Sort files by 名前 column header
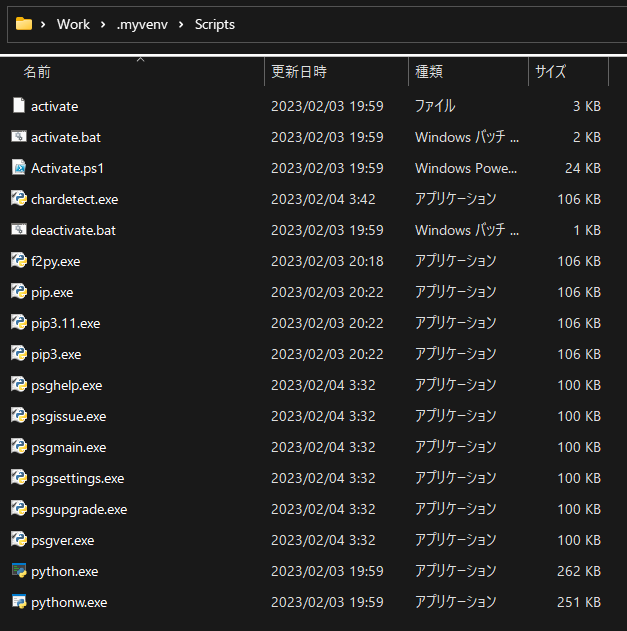Image resolution: width=627 pixels, height=631 pixels. coord(38,72)
